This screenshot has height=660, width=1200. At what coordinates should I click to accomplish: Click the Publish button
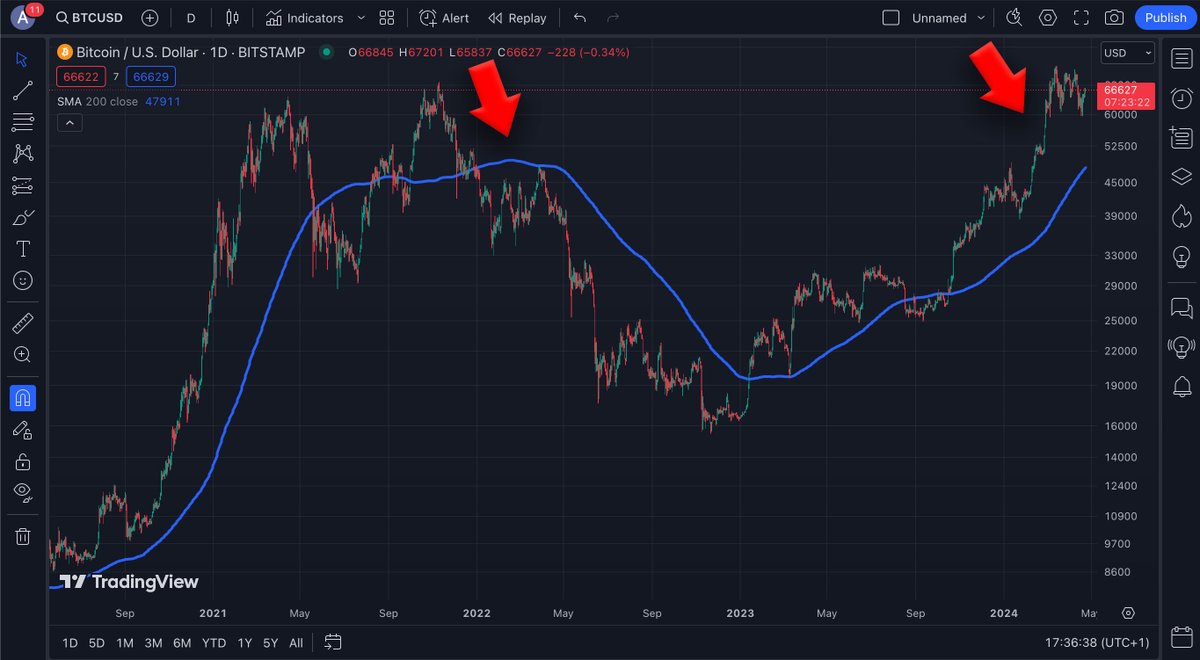click(1165, 18)
